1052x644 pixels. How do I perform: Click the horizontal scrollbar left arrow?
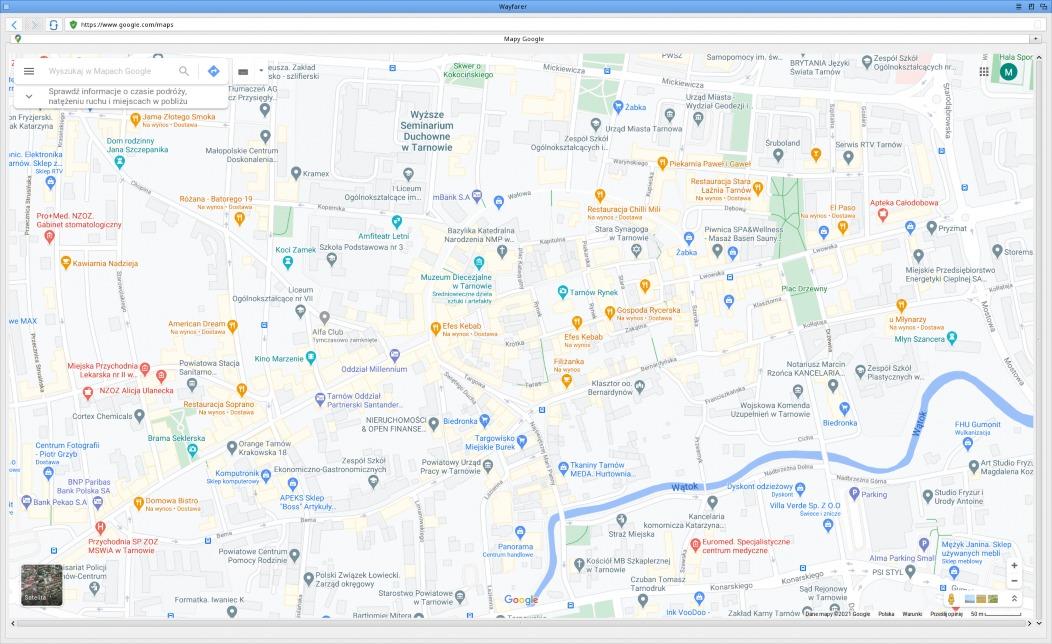(x=12, y=623)
